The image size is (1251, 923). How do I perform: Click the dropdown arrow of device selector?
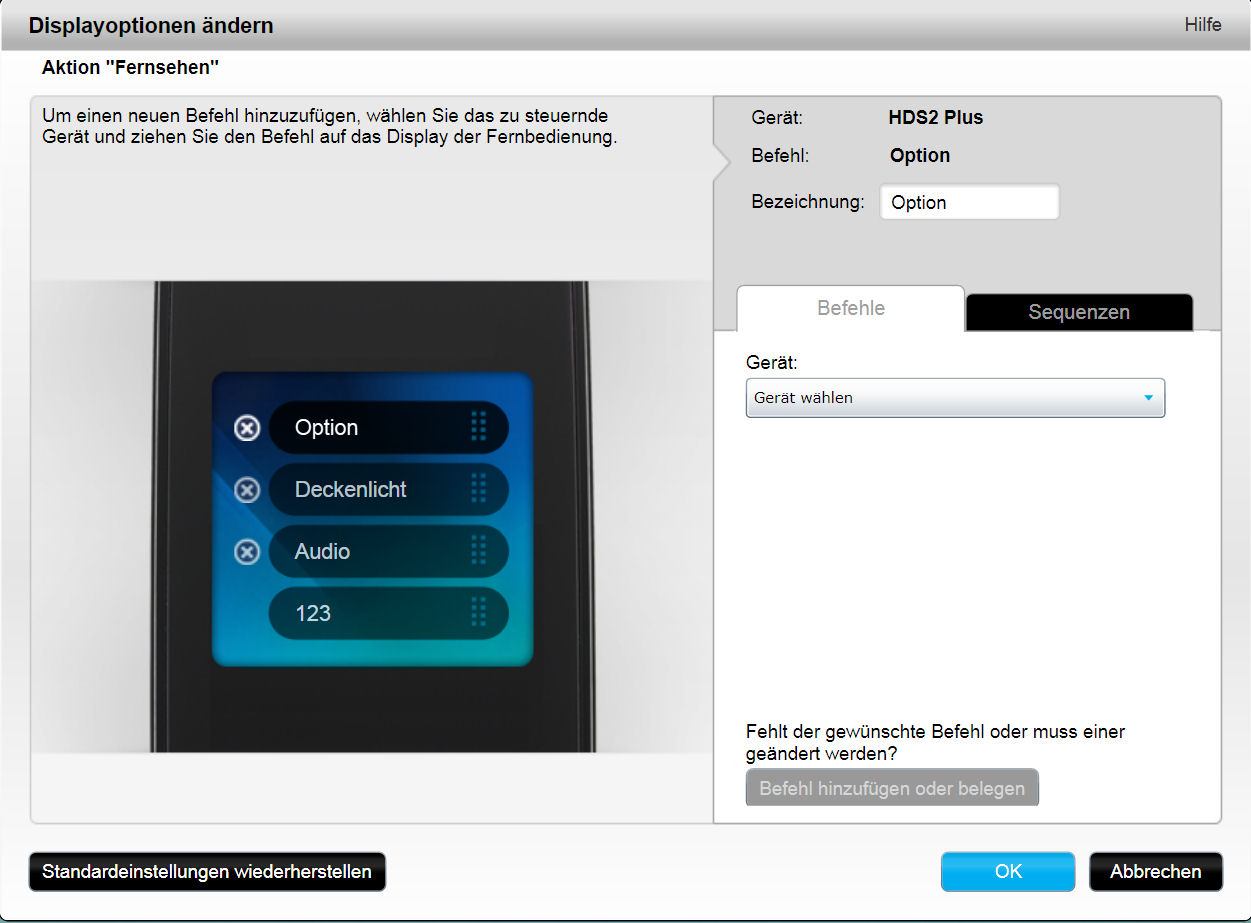click(1148, 398)
